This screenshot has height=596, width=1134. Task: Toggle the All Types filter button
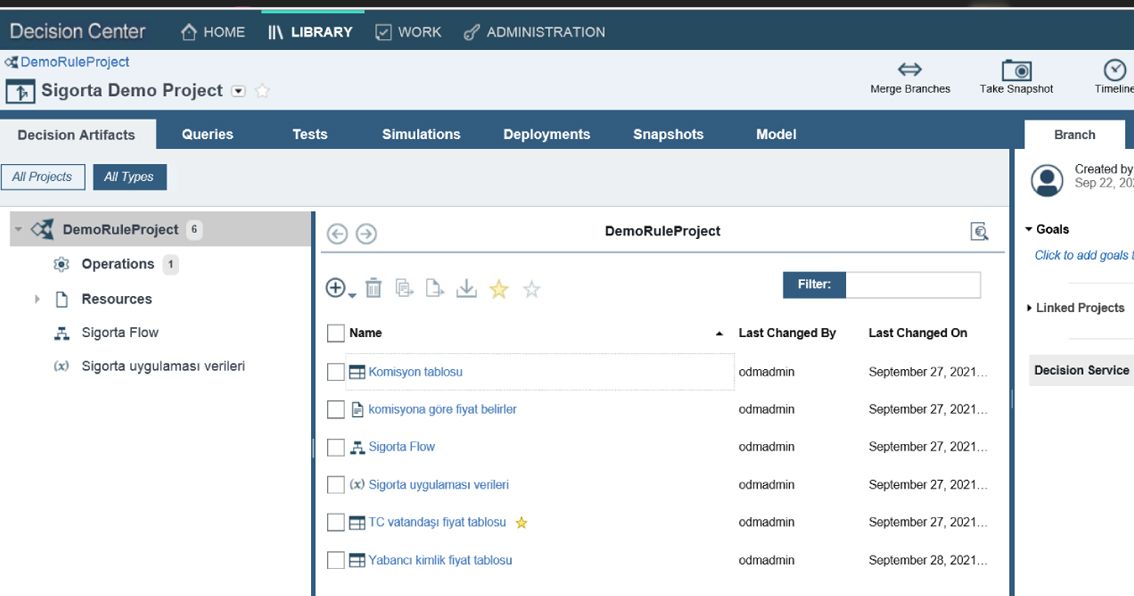(129, 176)
